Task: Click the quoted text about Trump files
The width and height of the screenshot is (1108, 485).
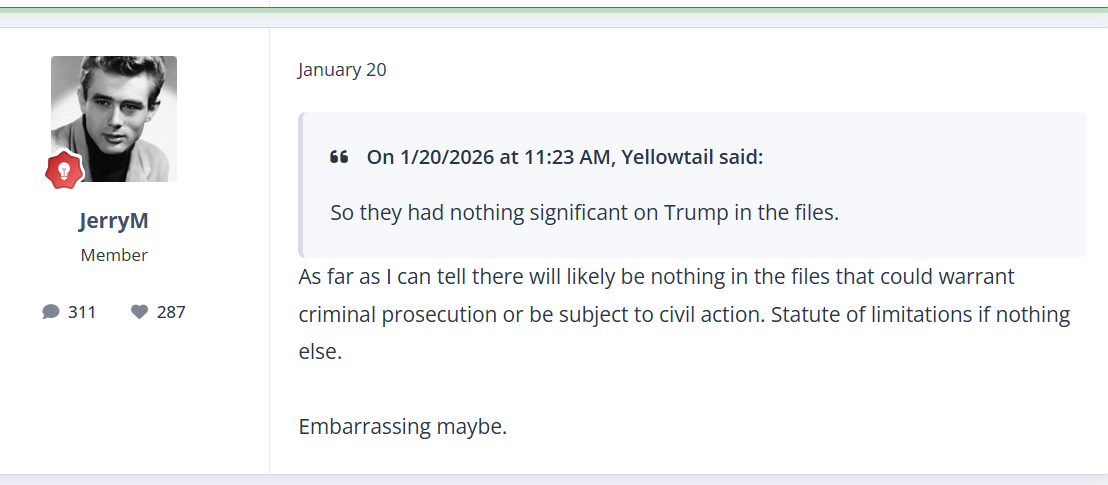Action: point(584,213)
